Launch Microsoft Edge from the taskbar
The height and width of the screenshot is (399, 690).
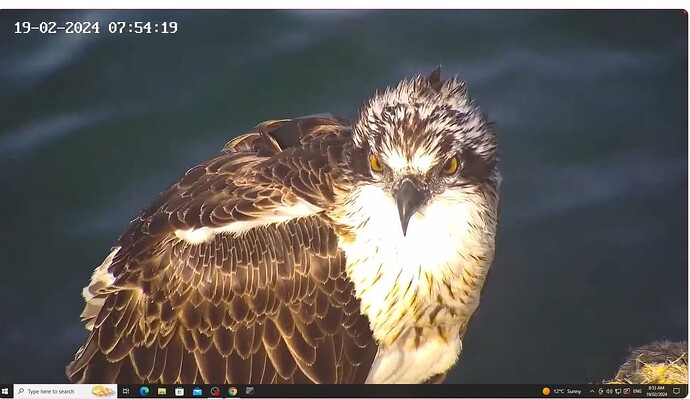[x=144, y=391]
